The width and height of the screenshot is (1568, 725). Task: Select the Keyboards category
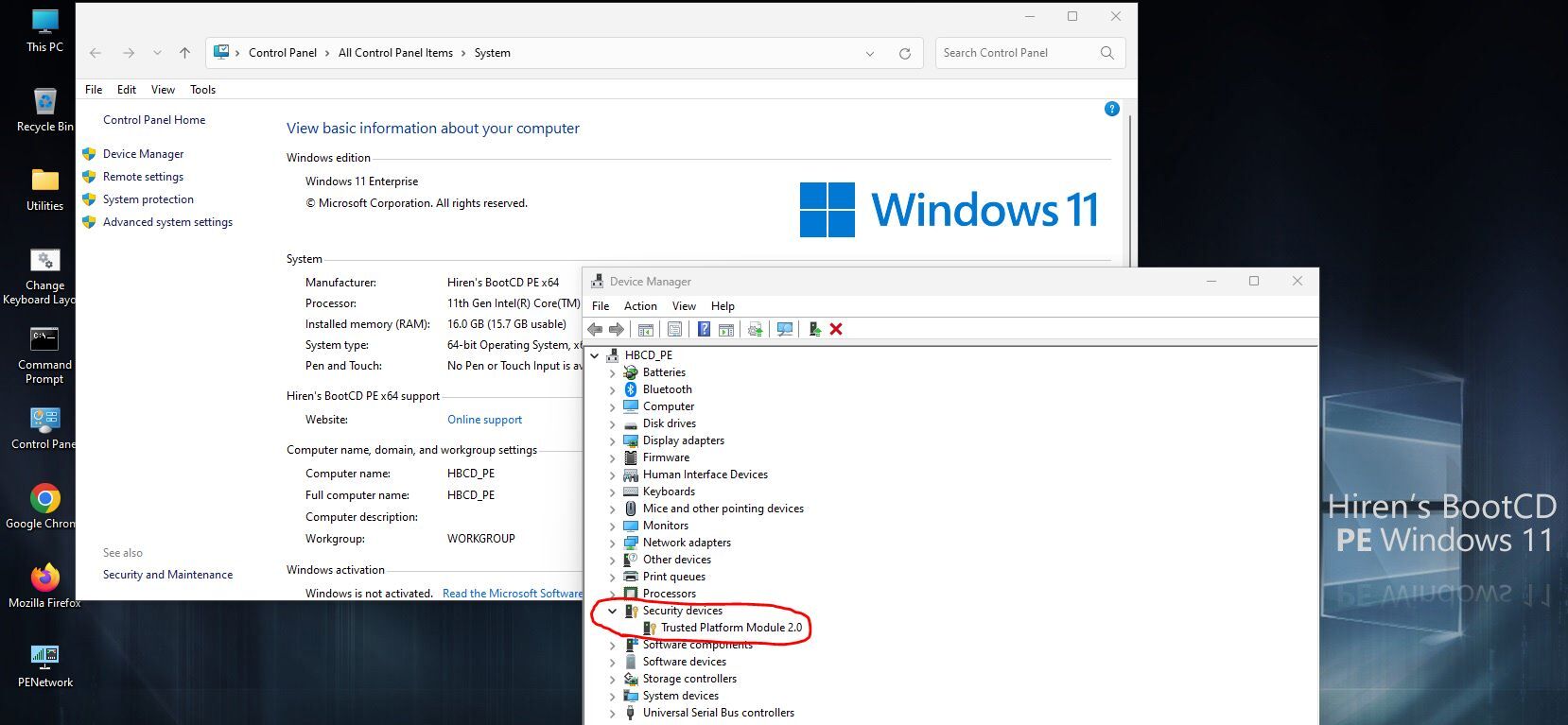pos(669,492)
